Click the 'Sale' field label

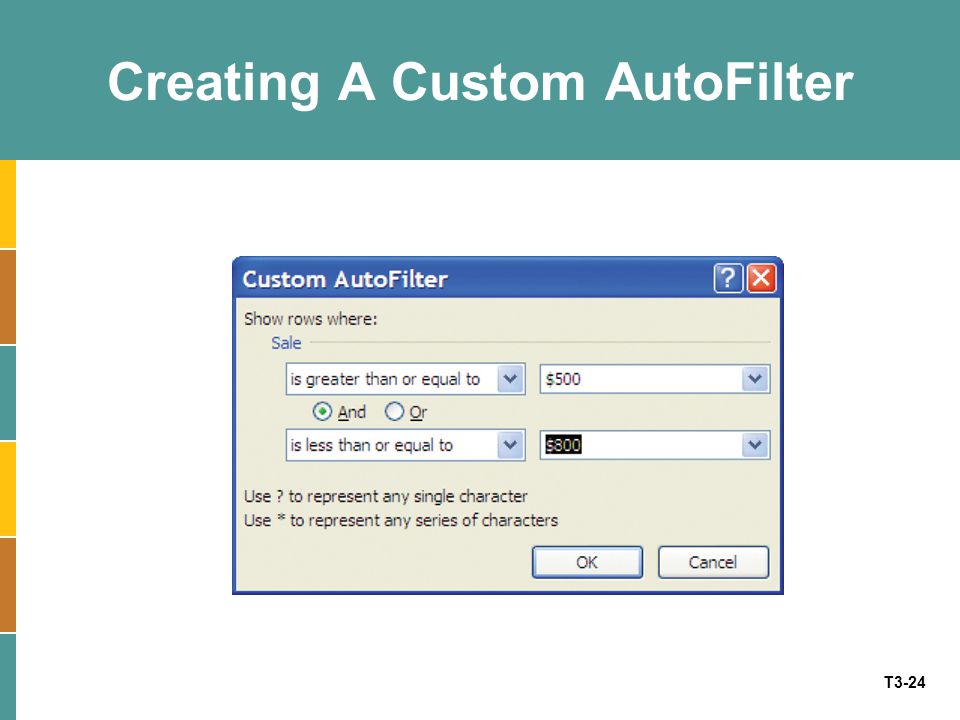286,343
